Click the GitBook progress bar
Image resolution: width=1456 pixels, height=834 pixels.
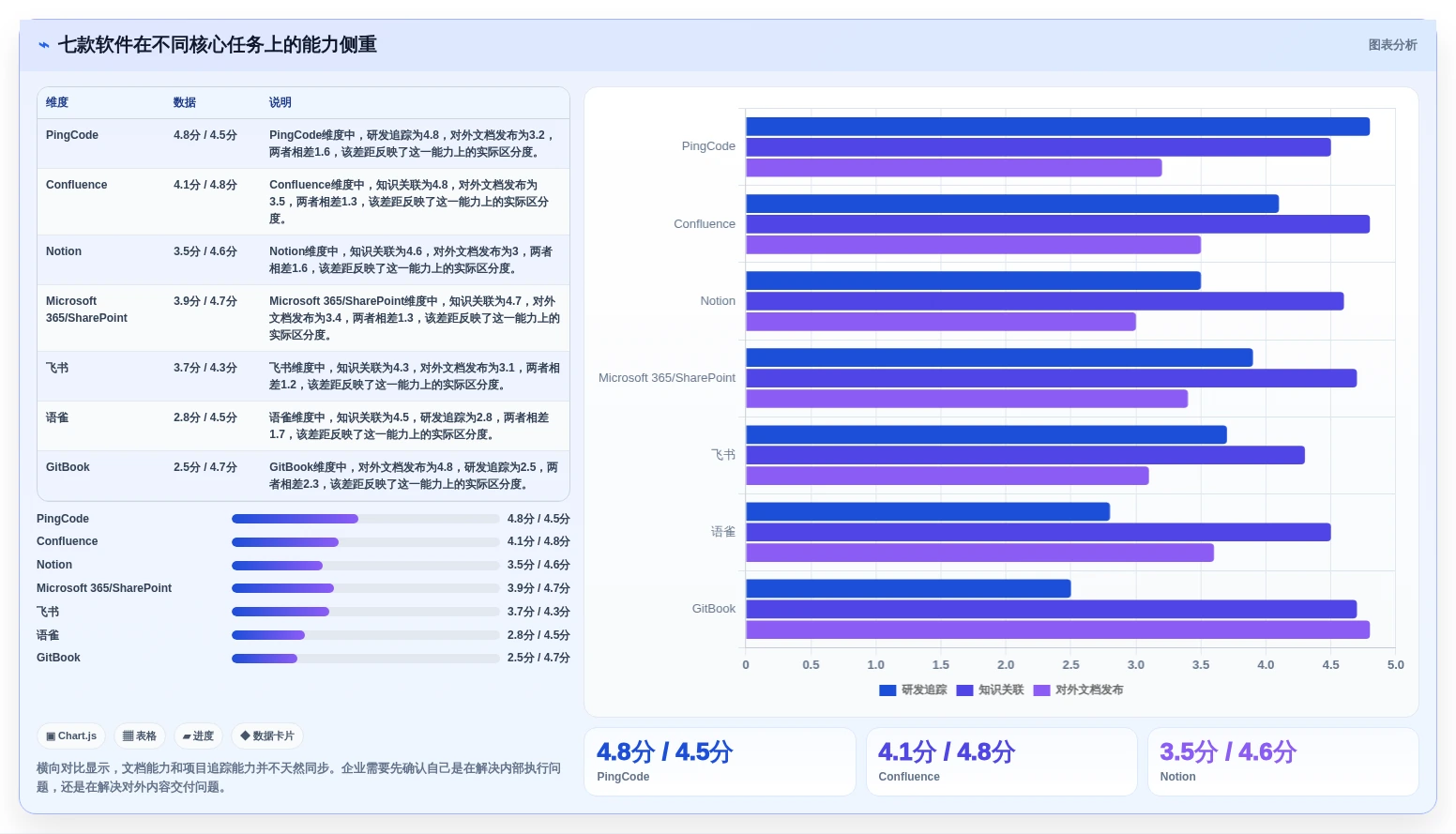(x=365, y=659)
